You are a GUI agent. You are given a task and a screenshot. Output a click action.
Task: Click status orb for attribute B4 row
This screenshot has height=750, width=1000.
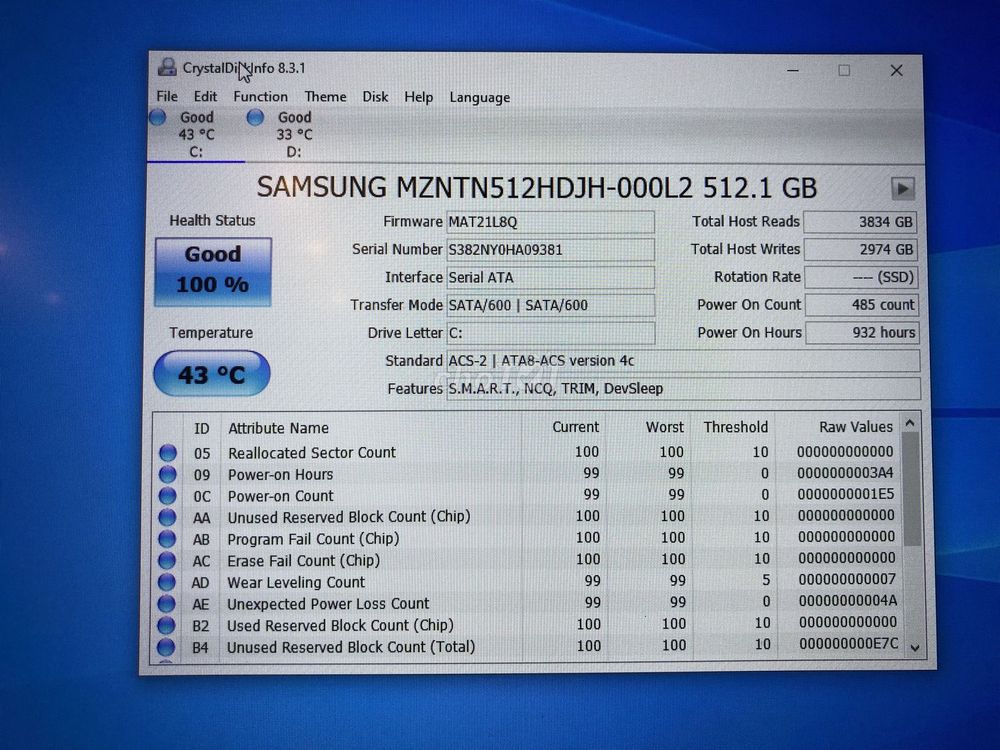pos(166,647)
